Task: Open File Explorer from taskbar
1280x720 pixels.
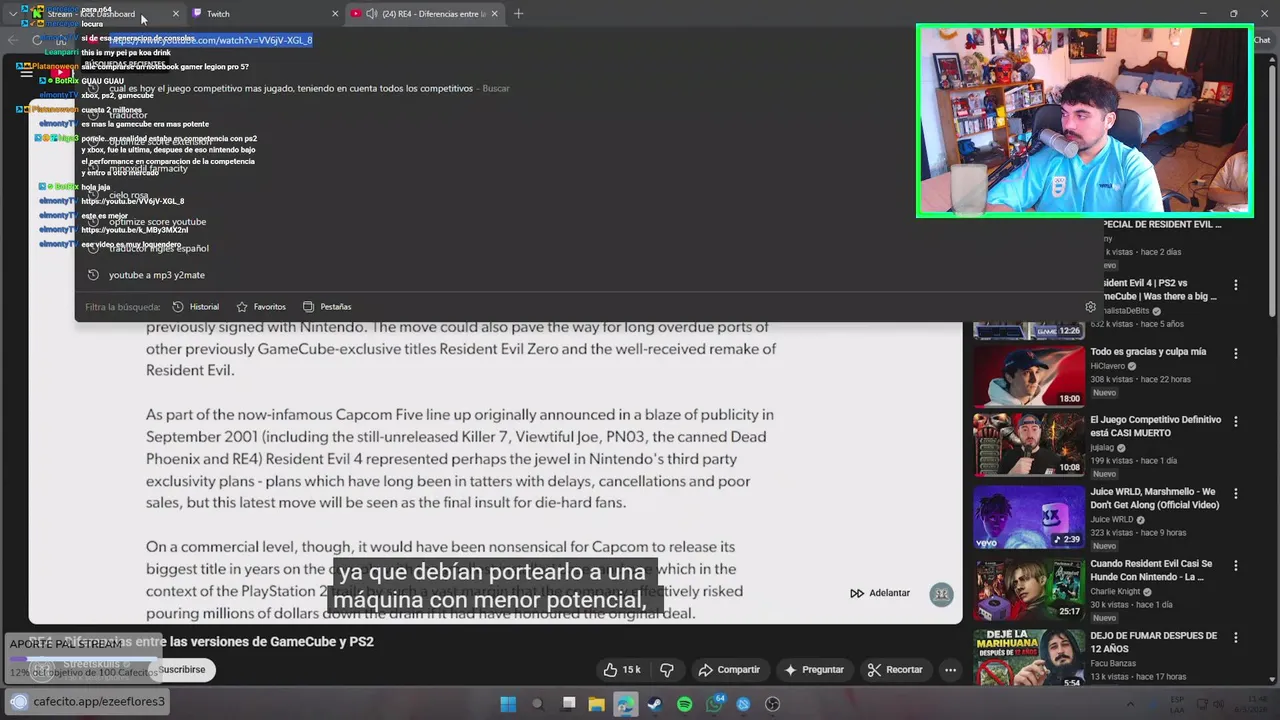Action: [596, 704]
